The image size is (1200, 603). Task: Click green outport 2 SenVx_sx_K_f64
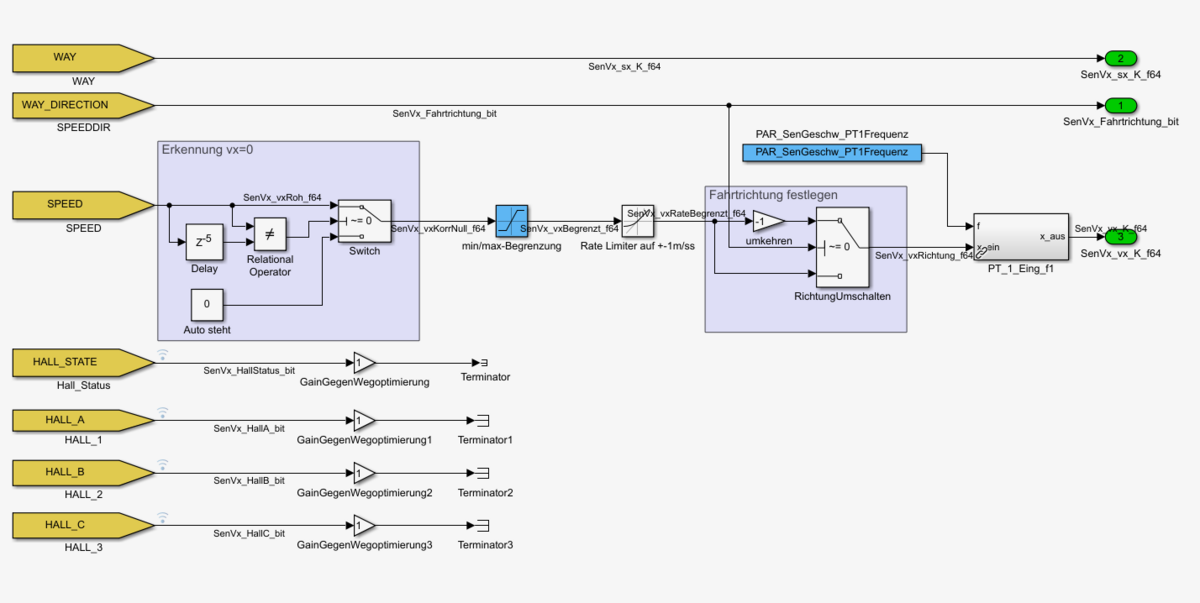point(1120,58)
